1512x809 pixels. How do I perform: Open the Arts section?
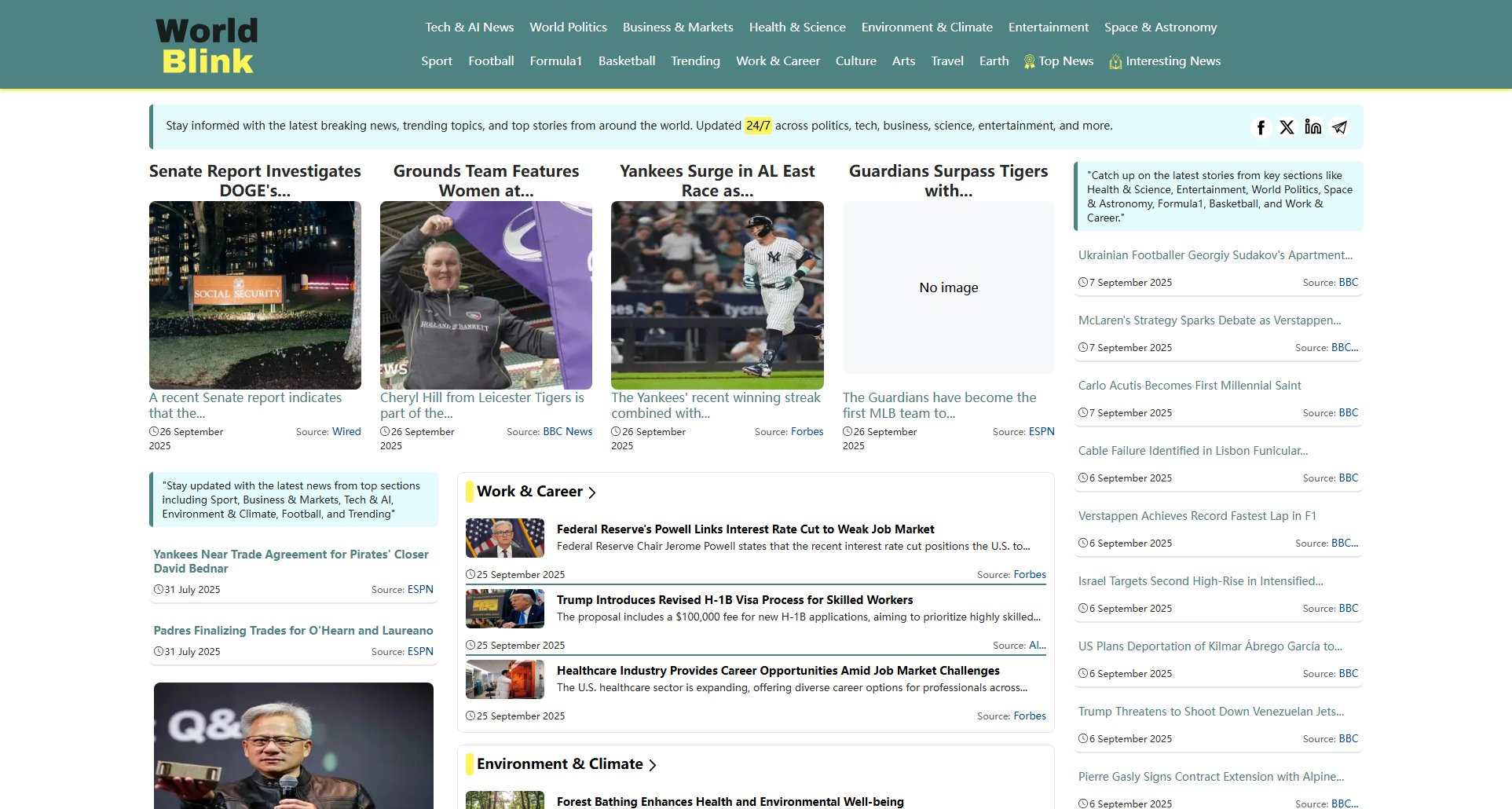[903, 61]
